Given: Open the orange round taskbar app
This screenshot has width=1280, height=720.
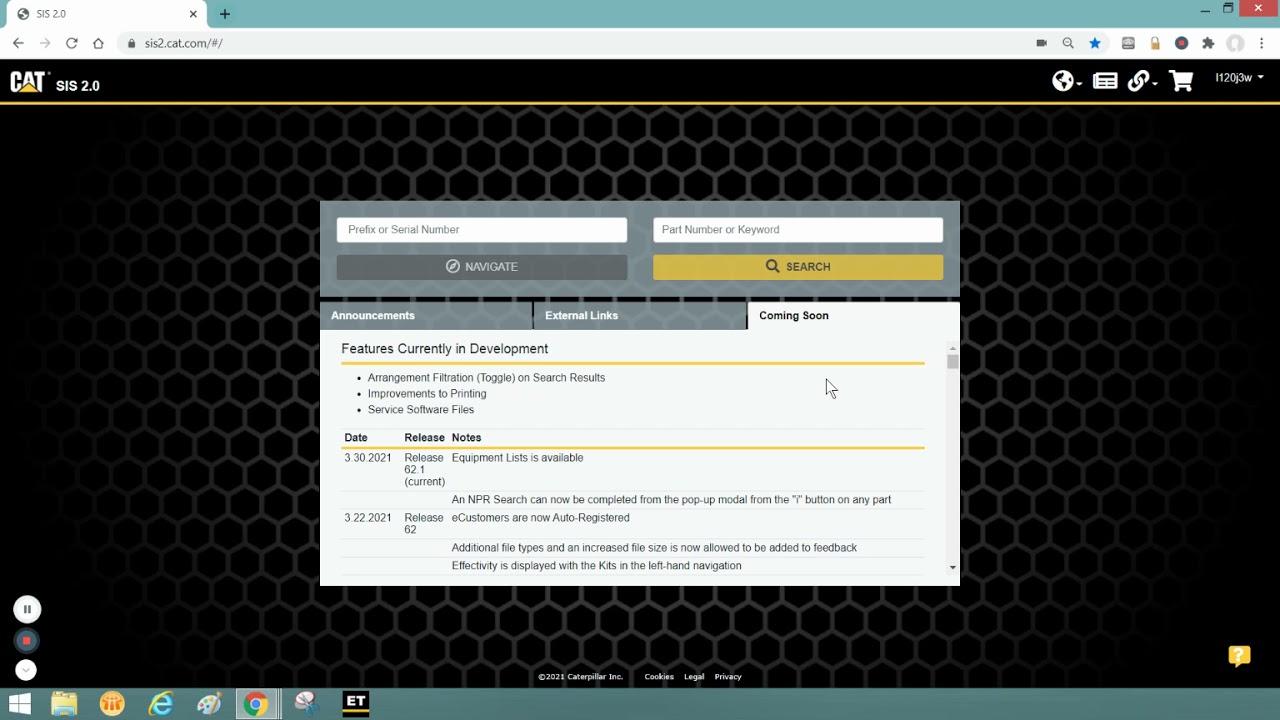Looking at the screenshot, I should click(x=112, y=704).
